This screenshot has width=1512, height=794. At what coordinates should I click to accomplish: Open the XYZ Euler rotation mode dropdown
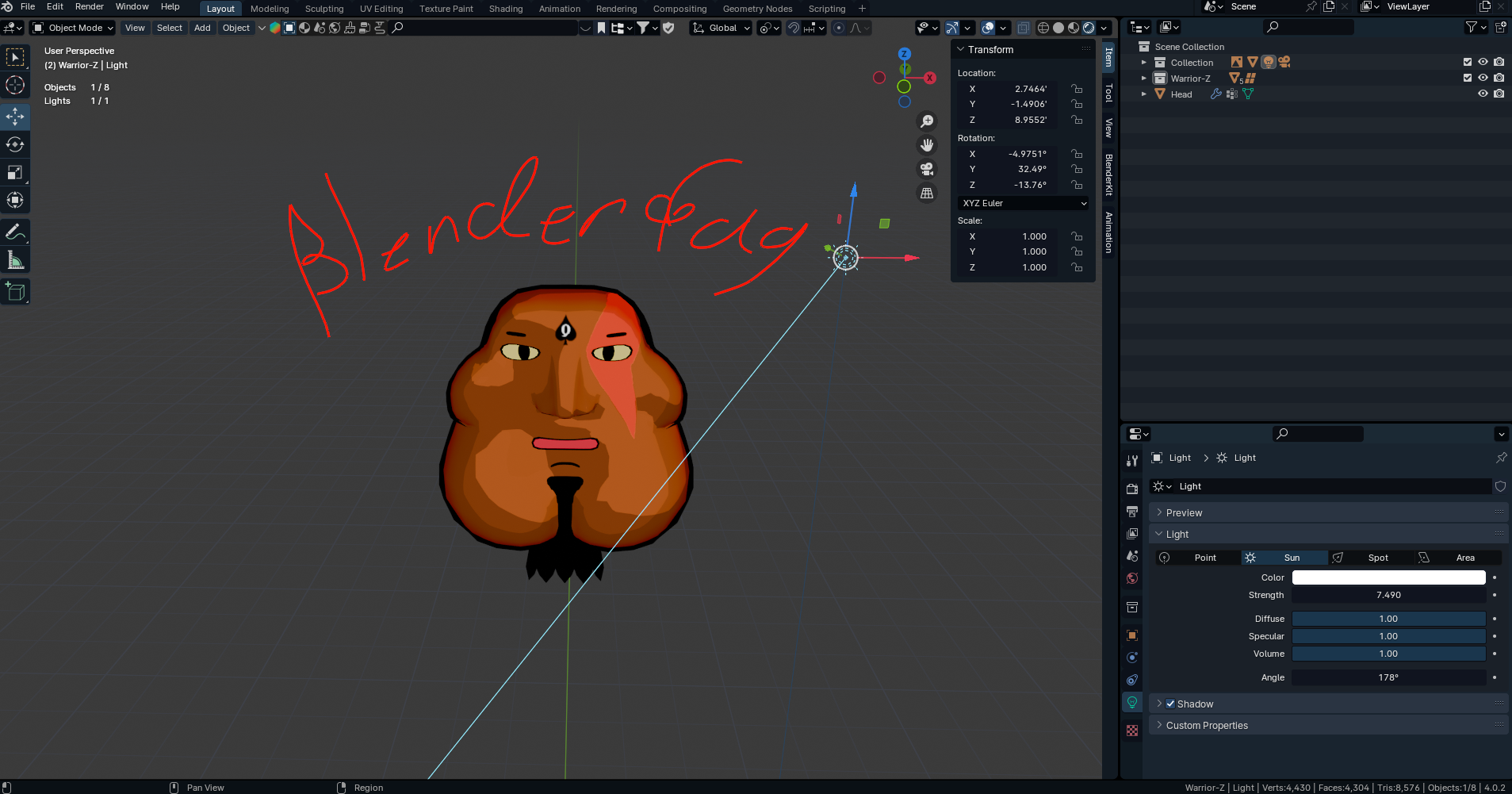1023,203
